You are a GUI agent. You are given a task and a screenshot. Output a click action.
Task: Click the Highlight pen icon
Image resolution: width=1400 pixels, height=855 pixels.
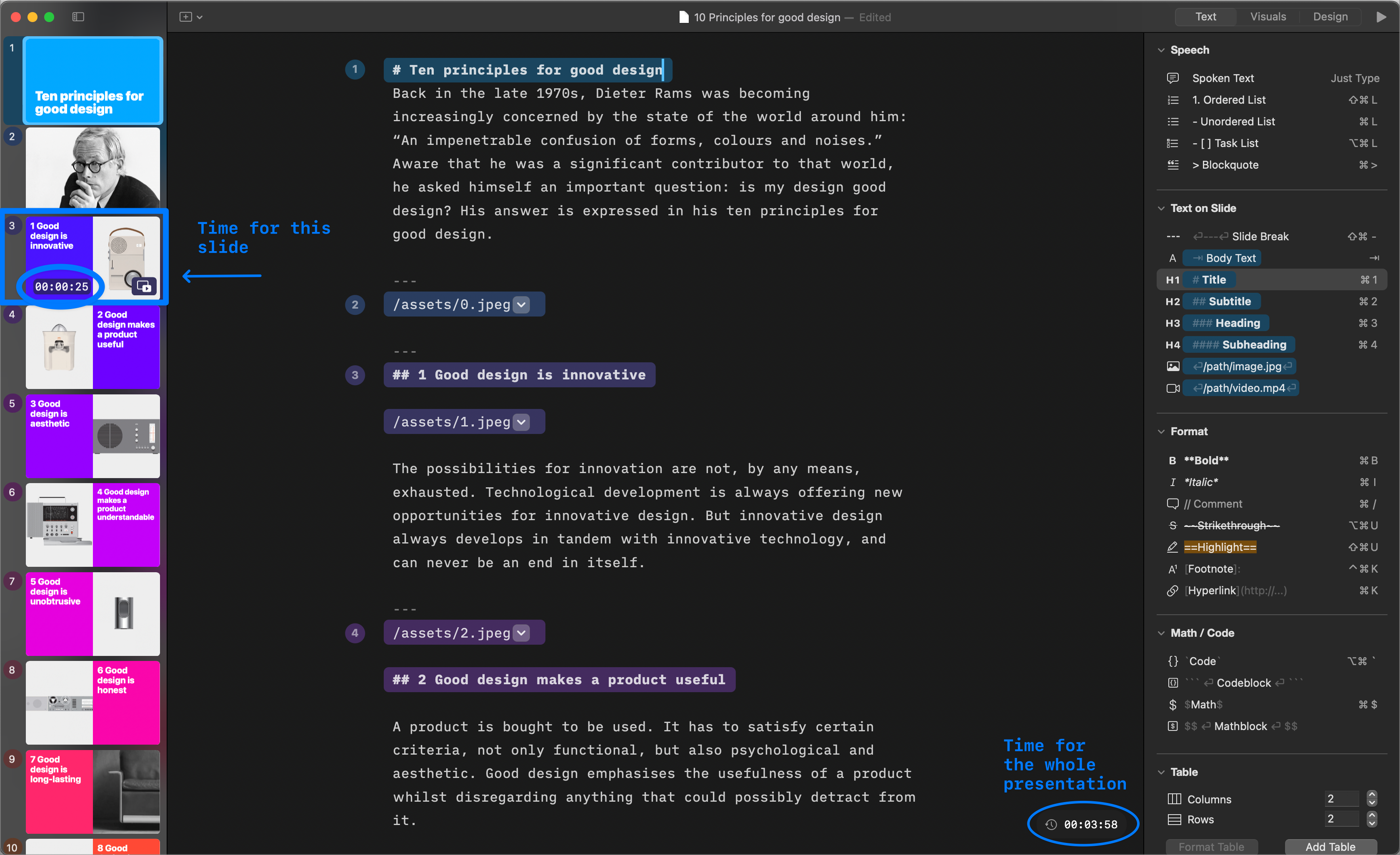(x=1172, y=547)
